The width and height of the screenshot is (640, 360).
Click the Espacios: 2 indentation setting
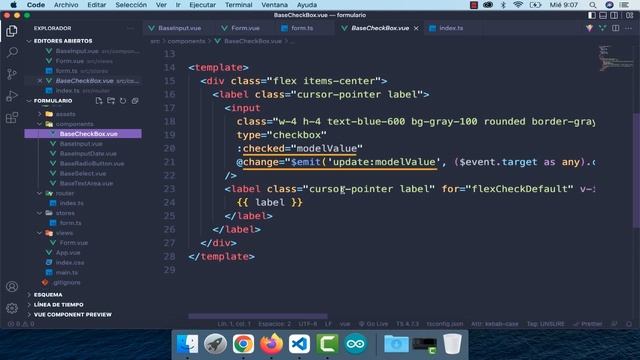click(274, 324)
